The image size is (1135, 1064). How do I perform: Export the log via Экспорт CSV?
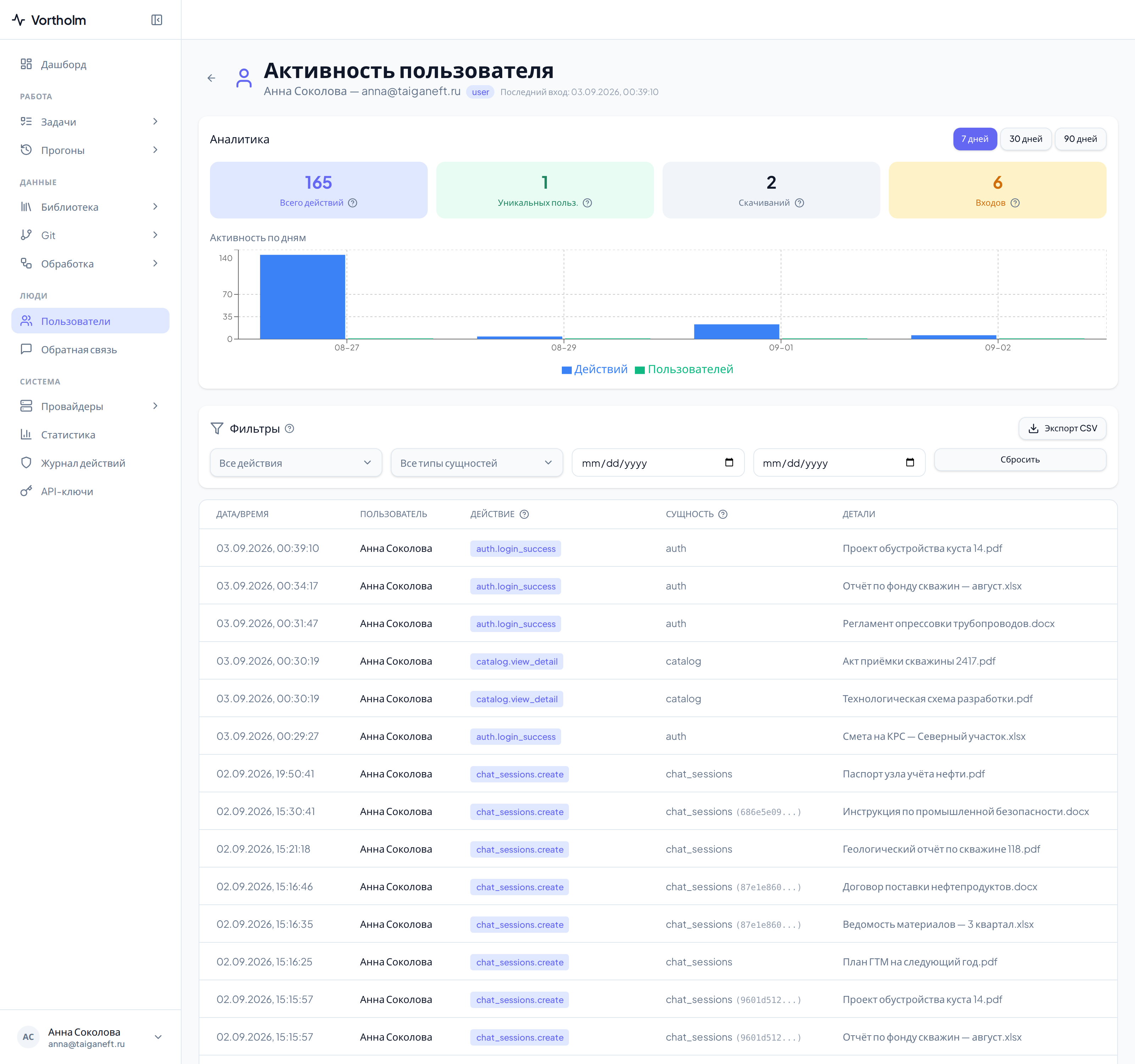pyautogui.click(x=1063, y=428)
